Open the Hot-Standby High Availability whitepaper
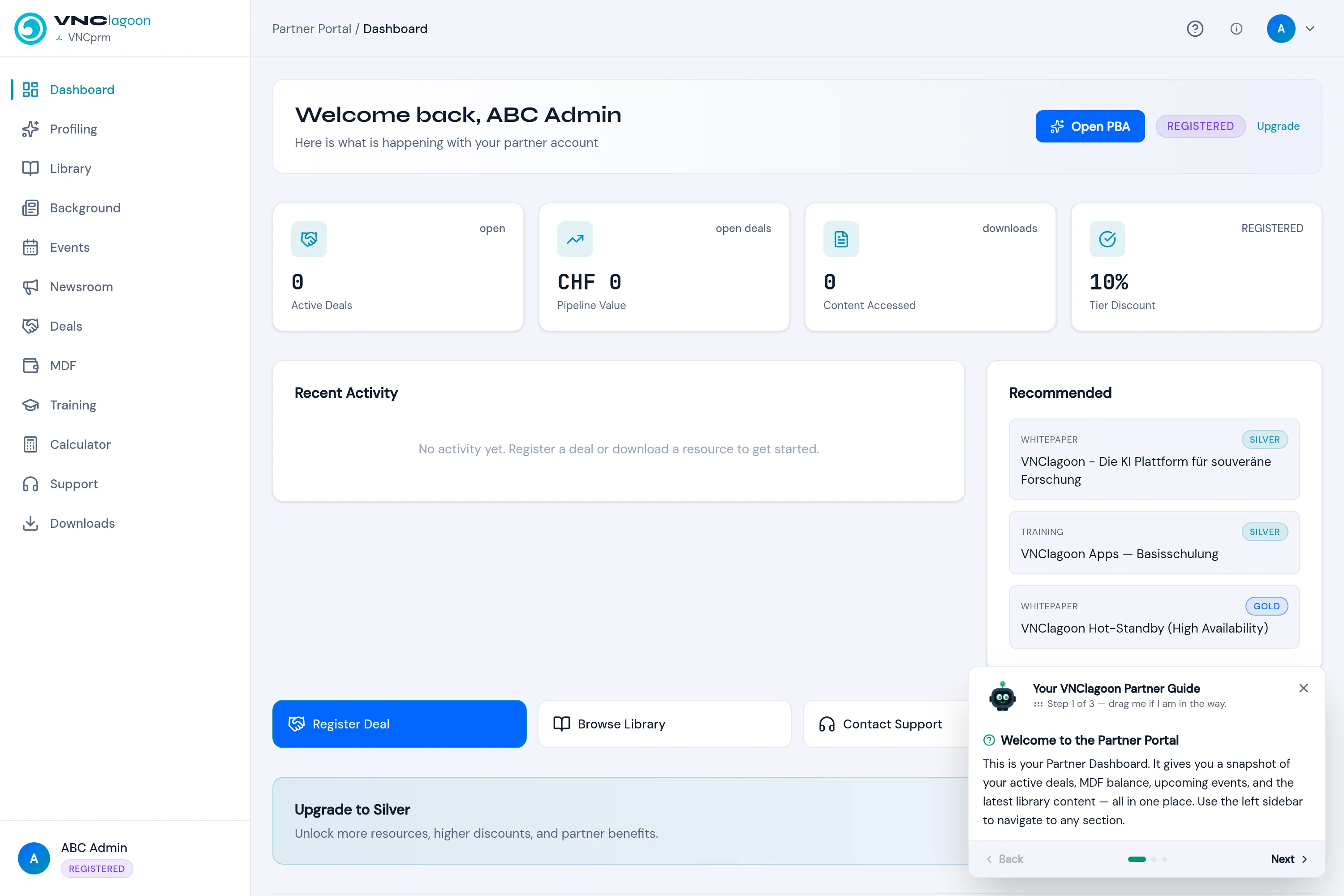This screenshot has height=896, width=1344. pos(1154,617)
